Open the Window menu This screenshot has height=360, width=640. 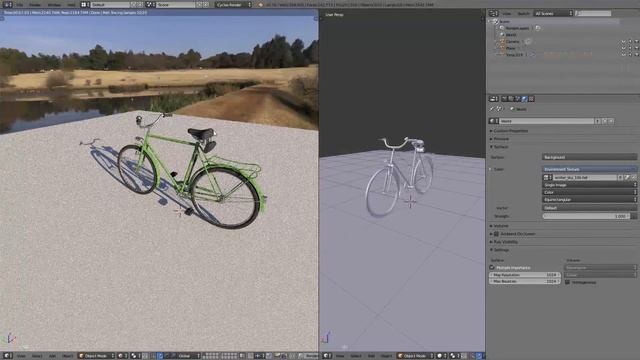tap(54, 4)
